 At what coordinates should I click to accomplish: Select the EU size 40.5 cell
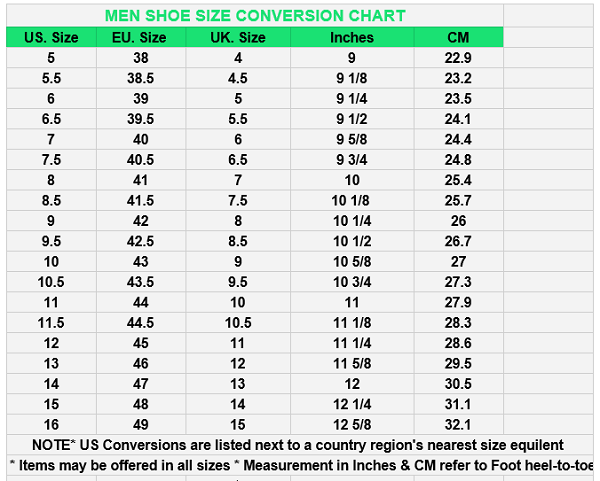[140, 160]
